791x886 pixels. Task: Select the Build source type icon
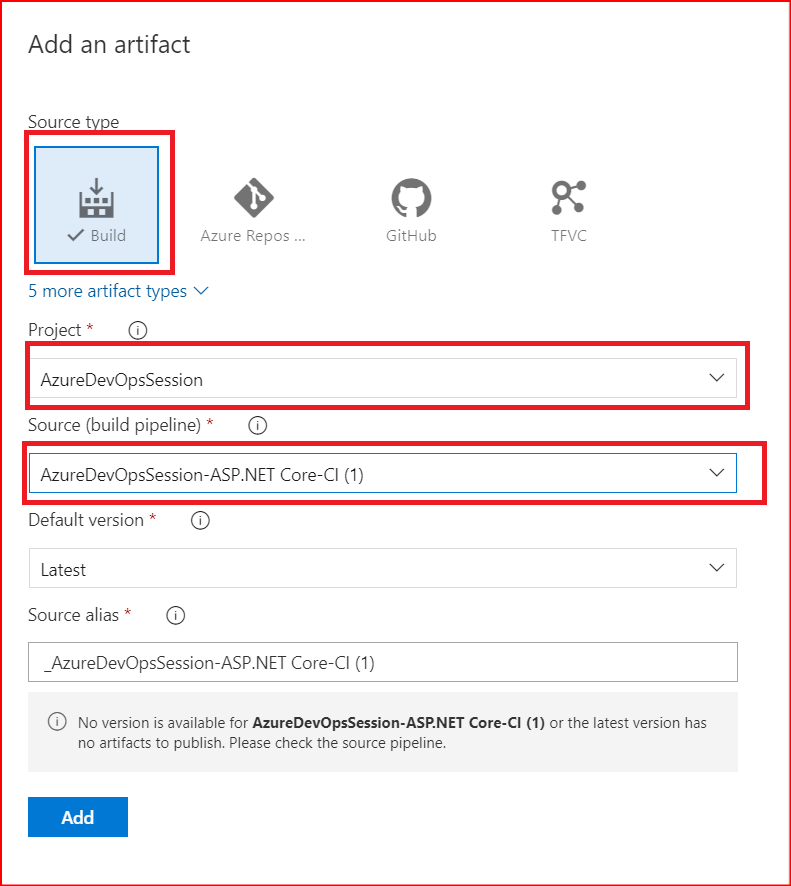point(97,204)
